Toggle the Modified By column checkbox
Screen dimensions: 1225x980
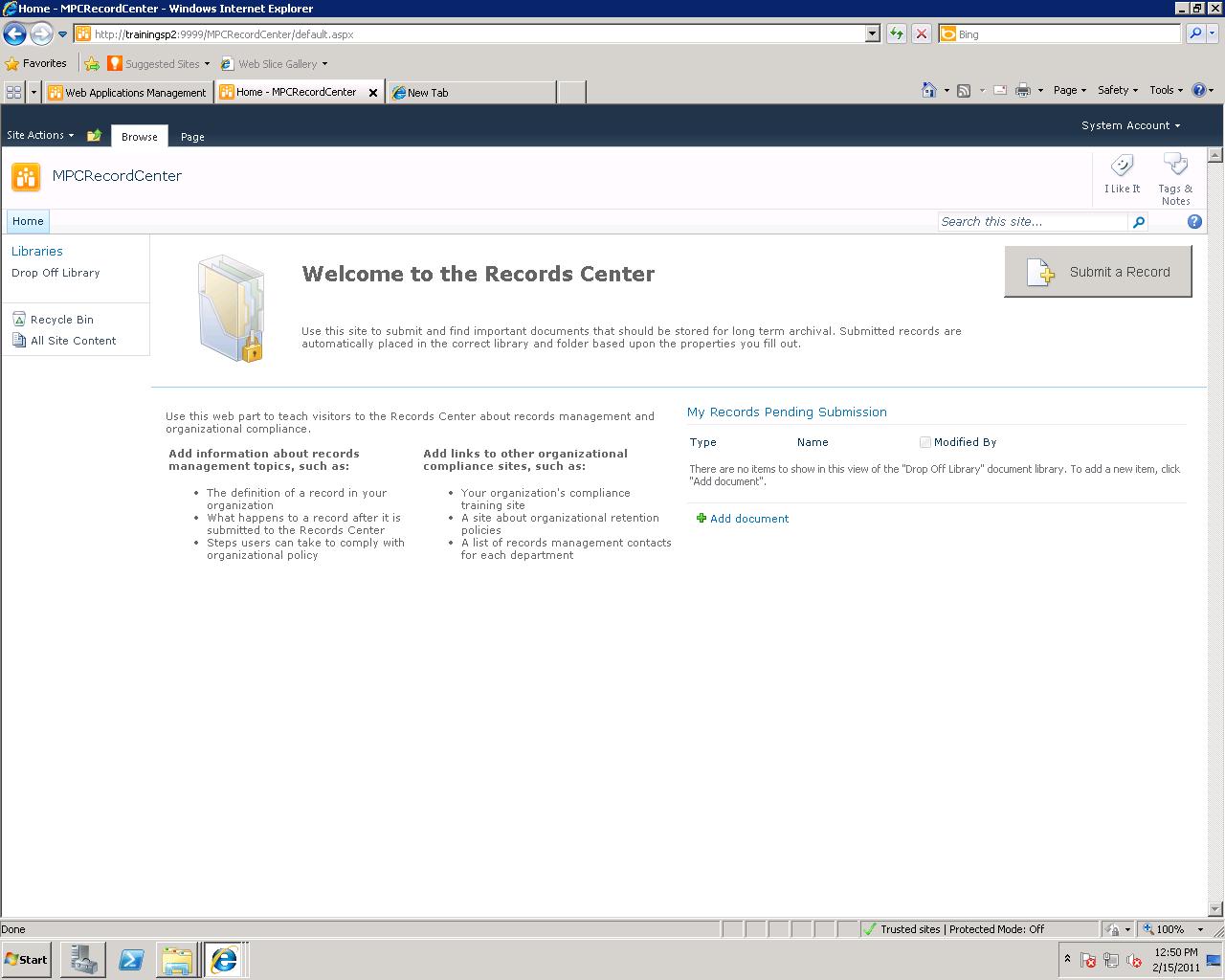tap(924, 441)
